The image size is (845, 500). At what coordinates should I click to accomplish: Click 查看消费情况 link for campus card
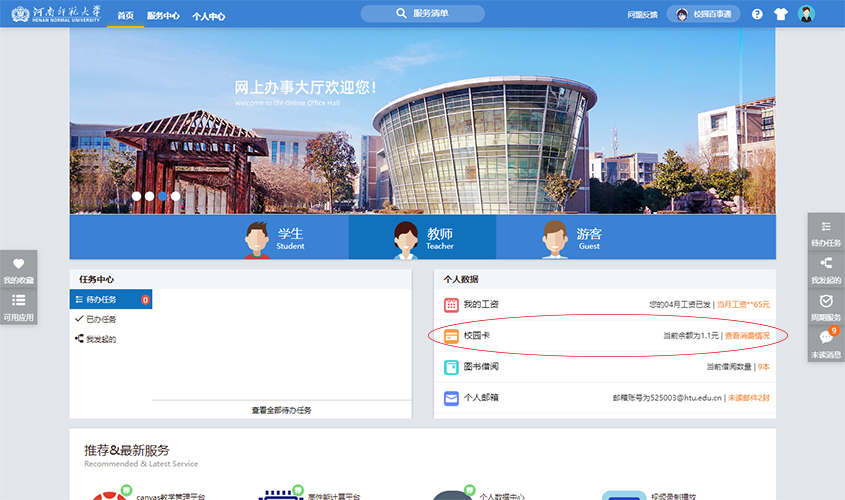(x=747, y=336)
